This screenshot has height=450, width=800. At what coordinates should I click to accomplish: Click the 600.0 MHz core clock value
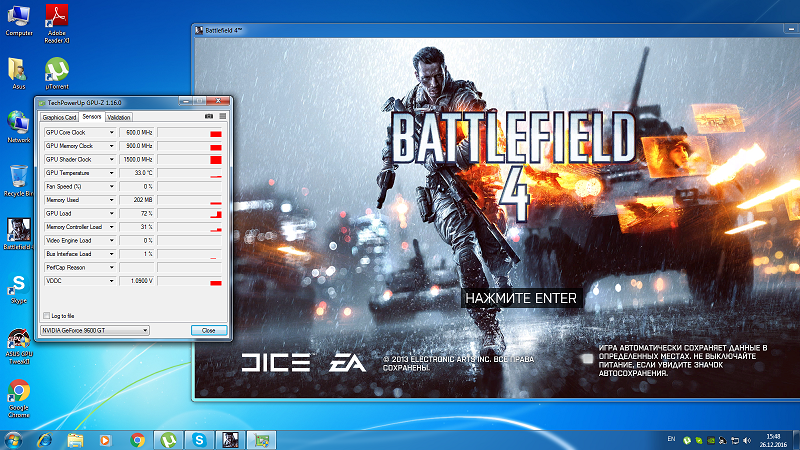[x=137, y=133]
